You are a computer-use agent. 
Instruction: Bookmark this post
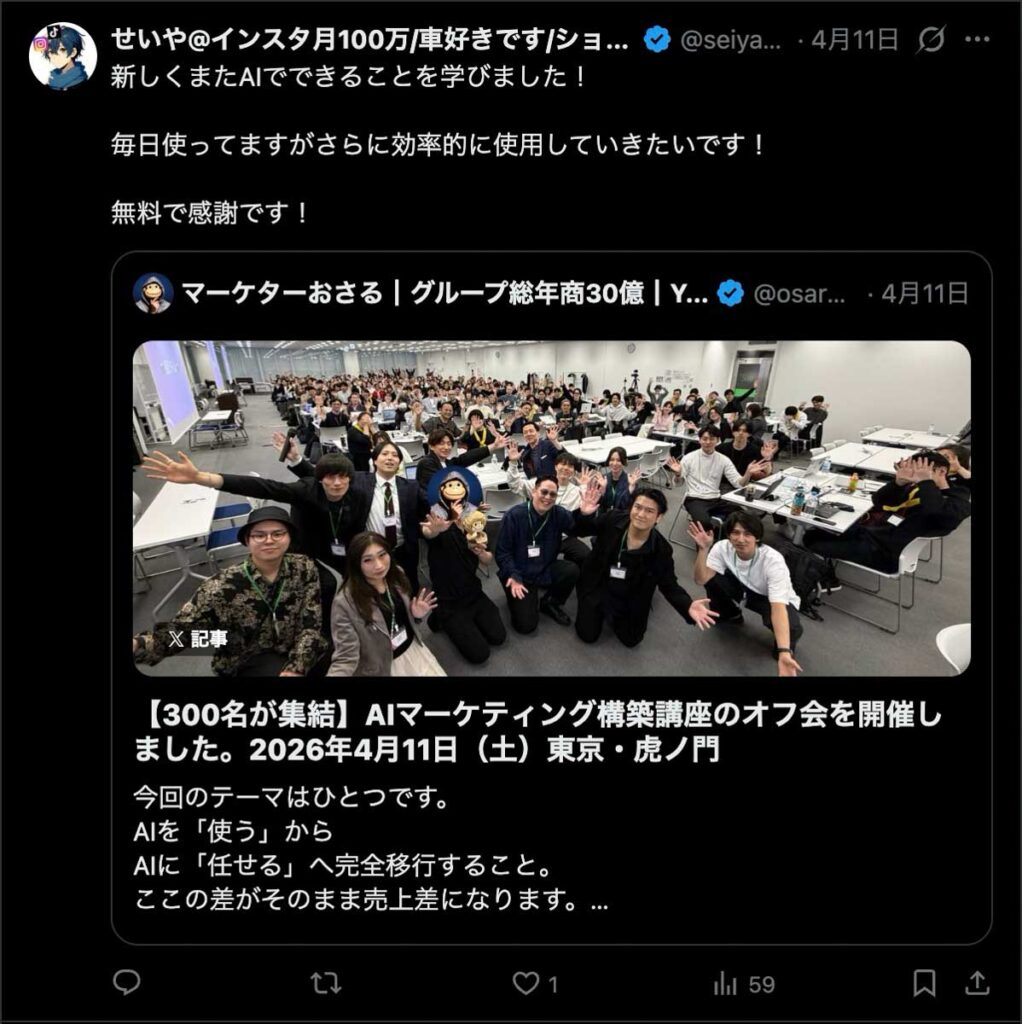924,983
